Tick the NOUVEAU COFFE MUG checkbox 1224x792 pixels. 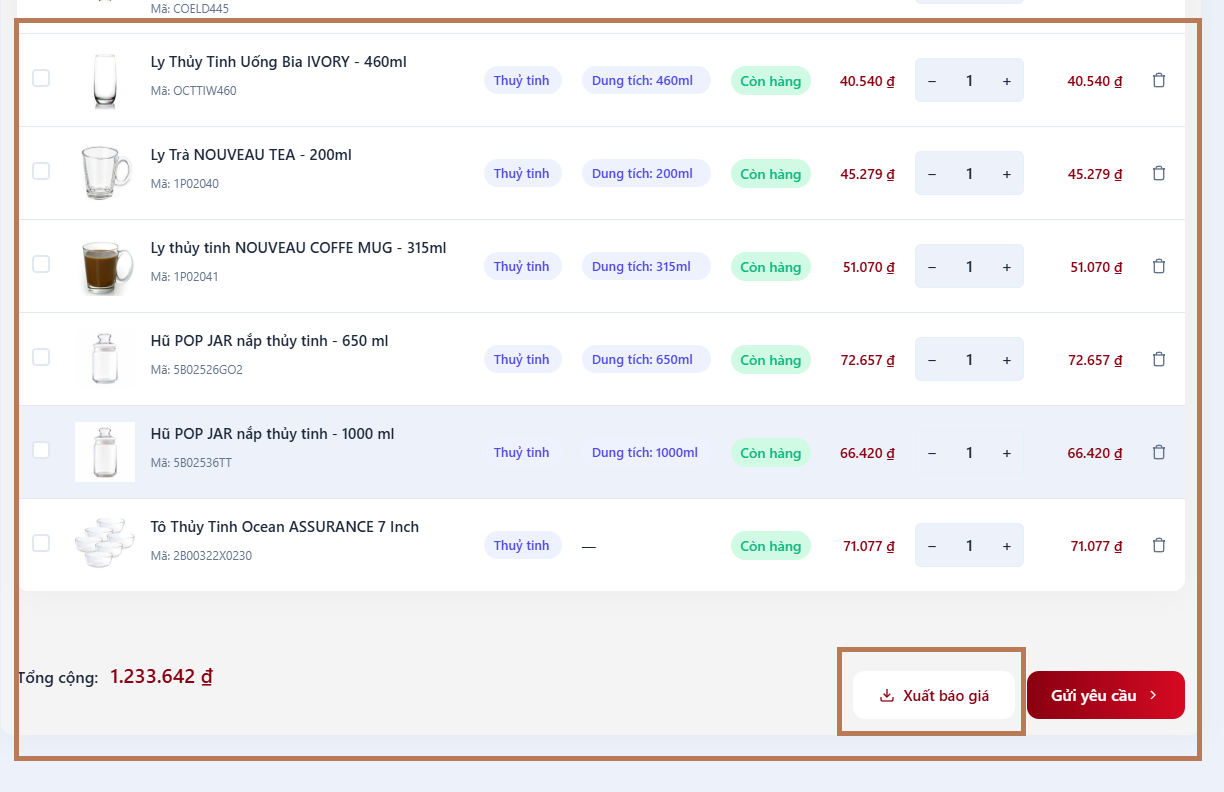pos(41,264)
